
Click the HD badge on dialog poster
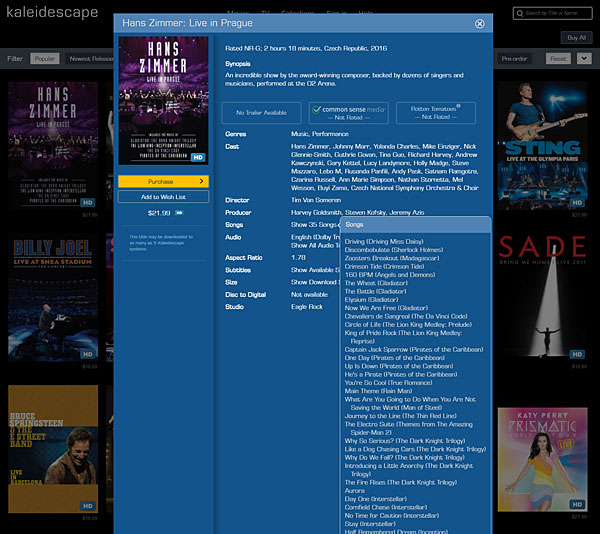coord(198,157)
